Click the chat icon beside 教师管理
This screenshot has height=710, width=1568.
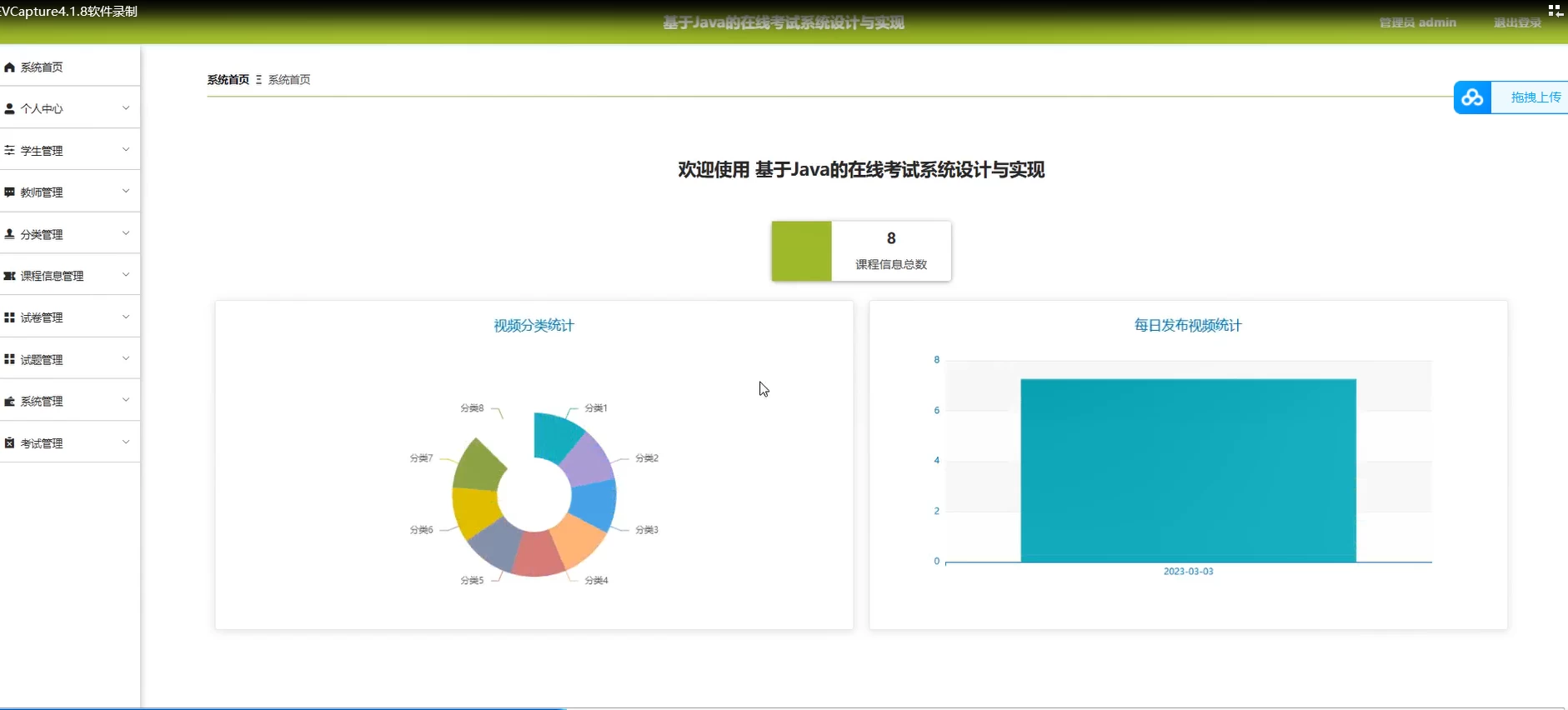click(x=9, y=192)
